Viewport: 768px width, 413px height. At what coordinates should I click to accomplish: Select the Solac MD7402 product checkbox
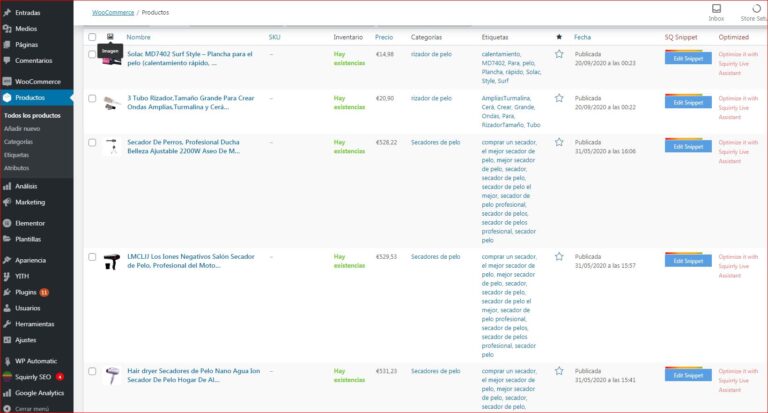pos(92,54)
